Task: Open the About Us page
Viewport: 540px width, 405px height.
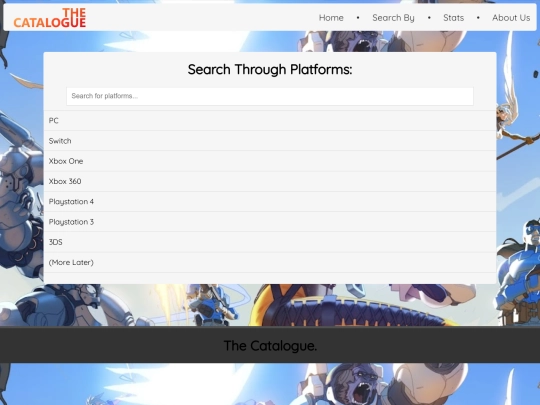Action: (x=511, y=18)
